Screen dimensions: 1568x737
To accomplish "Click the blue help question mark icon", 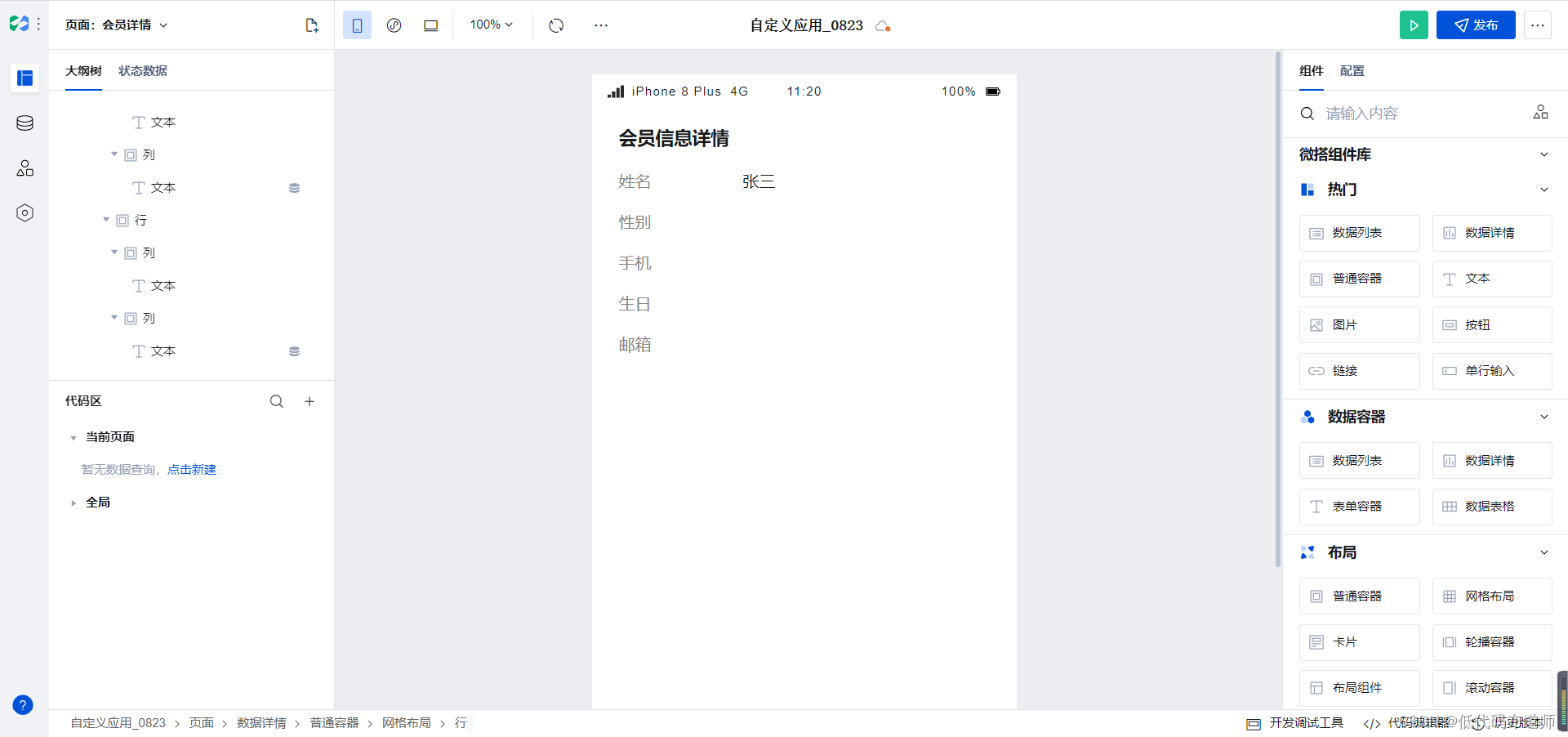I will (x=23, y=705).
